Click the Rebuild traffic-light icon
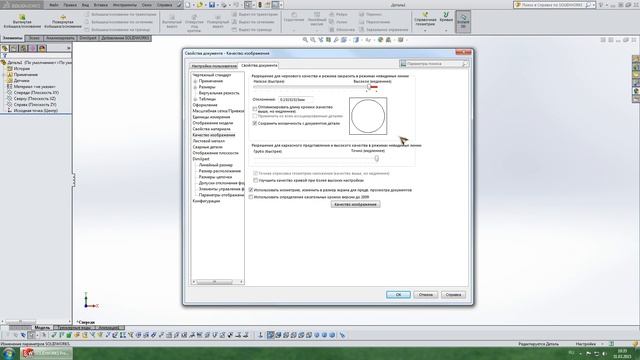640x360 pixels. tap(260, 5)
